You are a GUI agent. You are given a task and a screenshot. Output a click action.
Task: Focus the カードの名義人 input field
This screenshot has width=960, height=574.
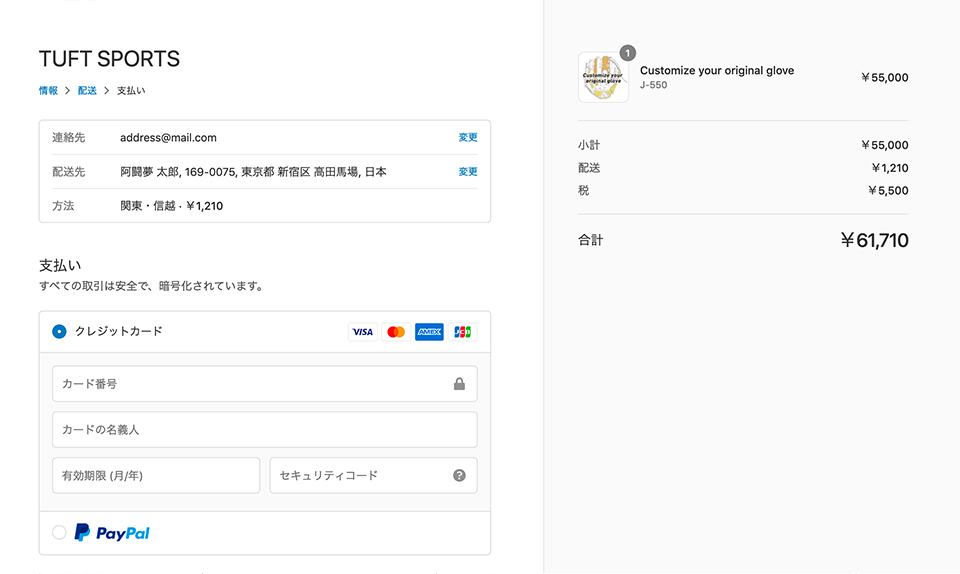click(264, 430)
